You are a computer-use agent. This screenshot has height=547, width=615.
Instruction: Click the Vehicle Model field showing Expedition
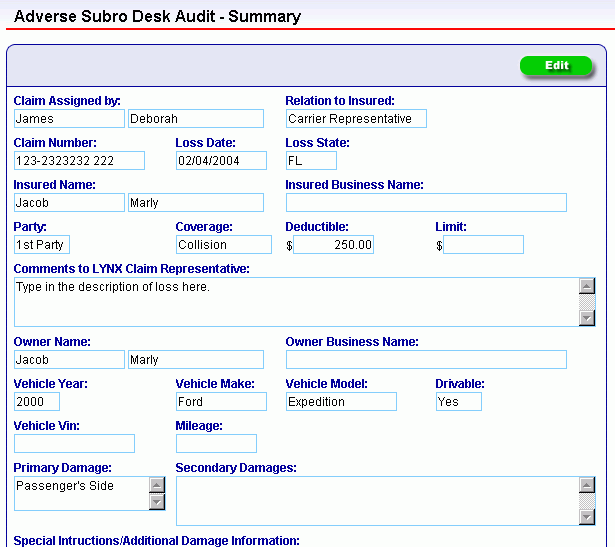coord(341,402)
